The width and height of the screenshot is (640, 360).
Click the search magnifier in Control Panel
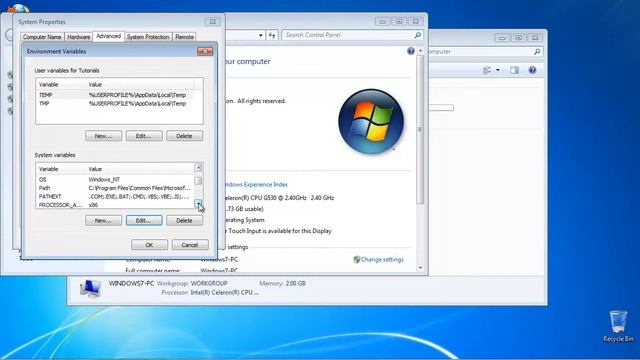coord(418,35)
